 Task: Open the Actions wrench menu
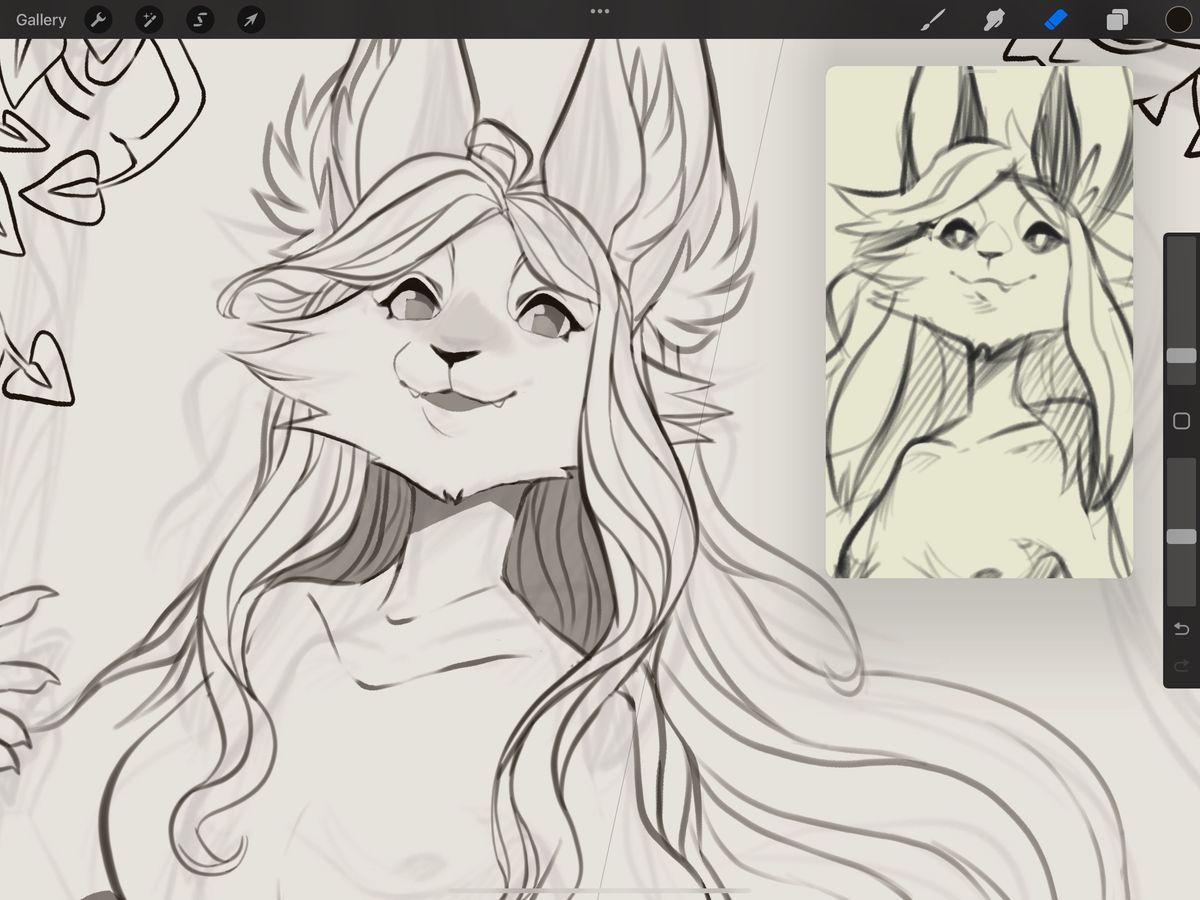pyautogui.click(x=98, y=19)
